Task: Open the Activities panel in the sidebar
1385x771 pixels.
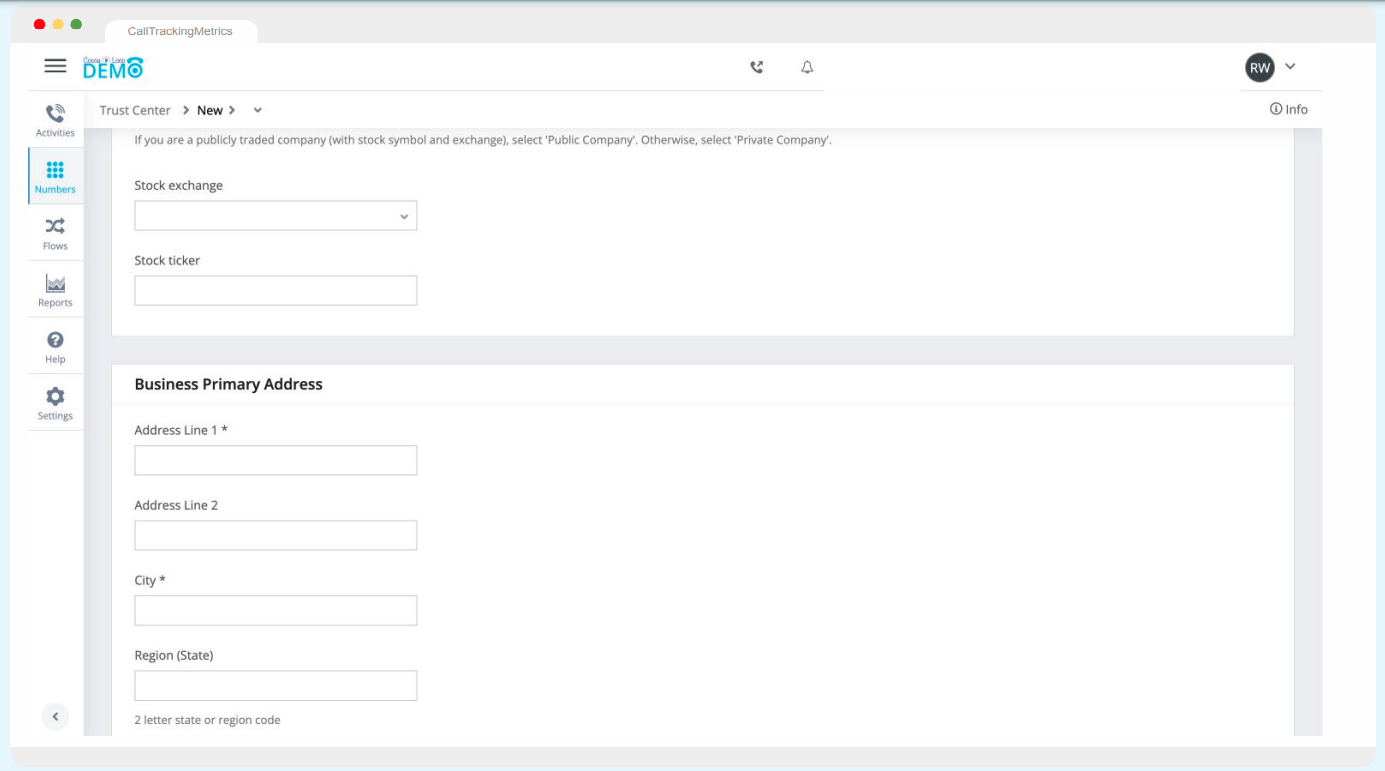Action: pos(55,120)
